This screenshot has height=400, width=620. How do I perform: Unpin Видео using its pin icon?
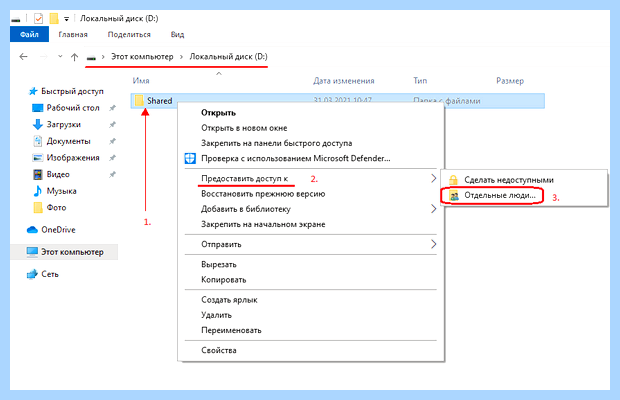[x=112, y=174]
